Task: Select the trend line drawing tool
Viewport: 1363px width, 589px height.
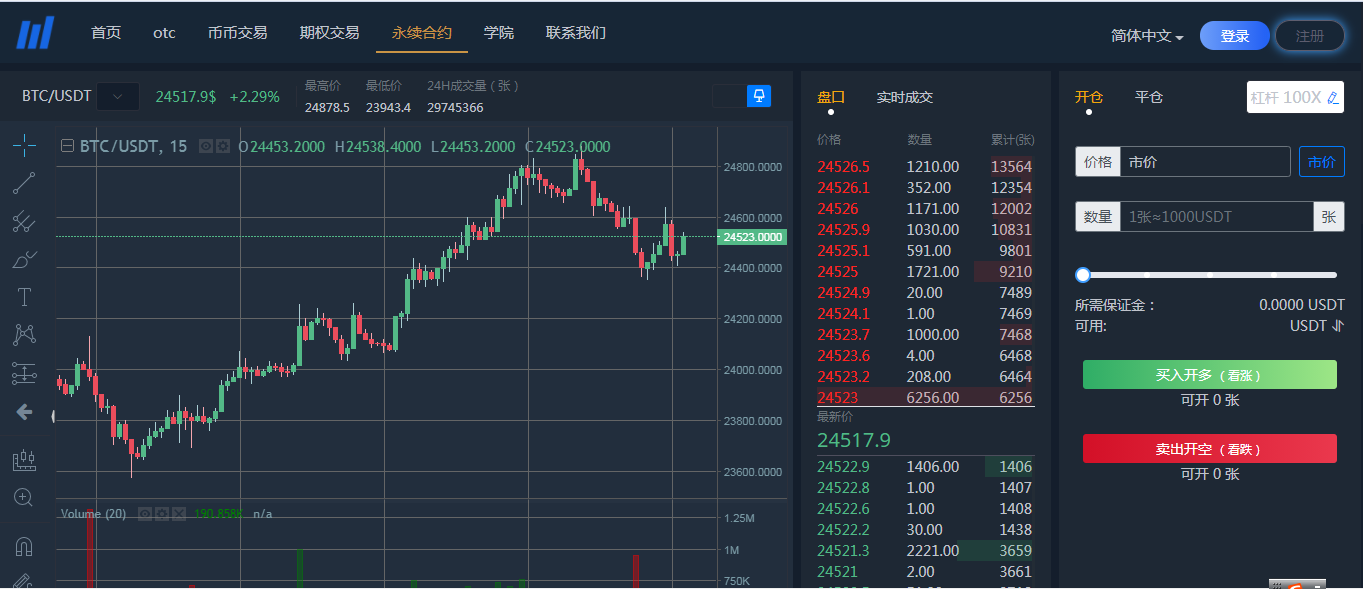Action: pyautogui.click(x=24, y=183)
